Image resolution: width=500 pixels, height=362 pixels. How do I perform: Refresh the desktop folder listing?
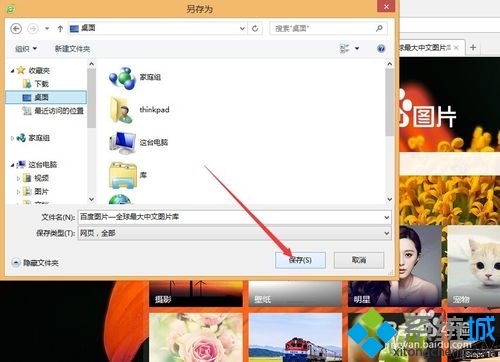(x=255, y=29)
